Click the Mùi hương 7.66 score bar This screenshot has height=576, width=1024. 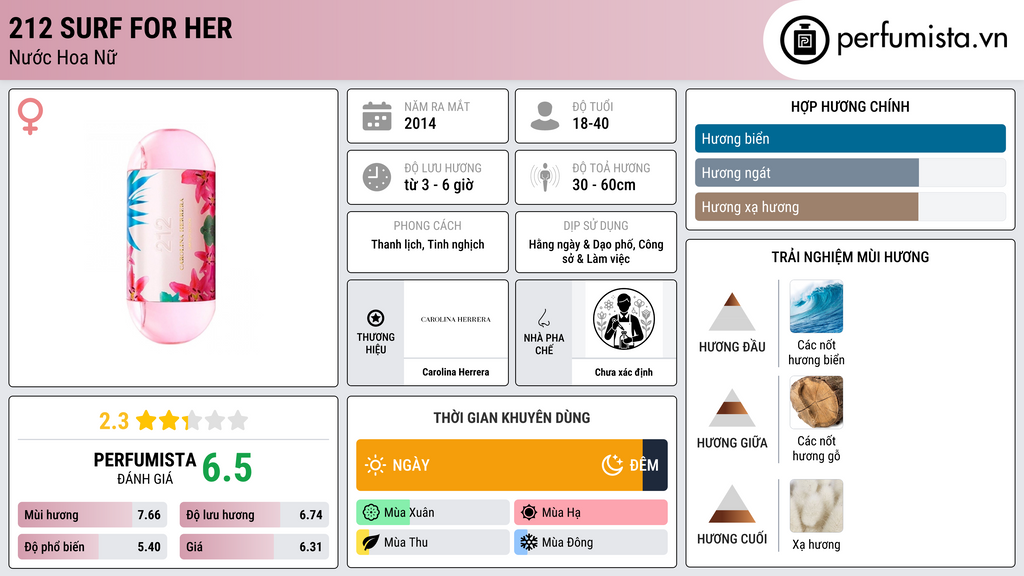pyautogui.click(x=92, y=515)
